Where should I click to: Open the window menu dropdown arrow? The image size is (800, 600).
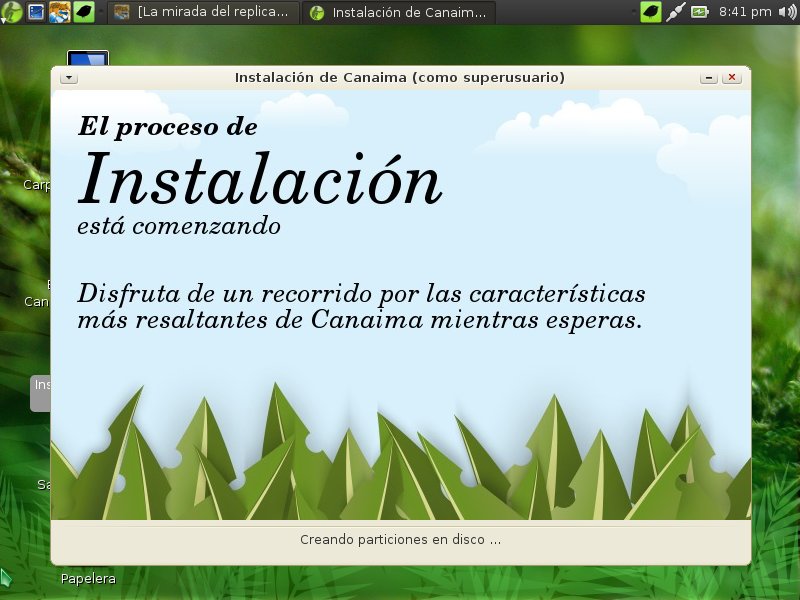[68, 78]
